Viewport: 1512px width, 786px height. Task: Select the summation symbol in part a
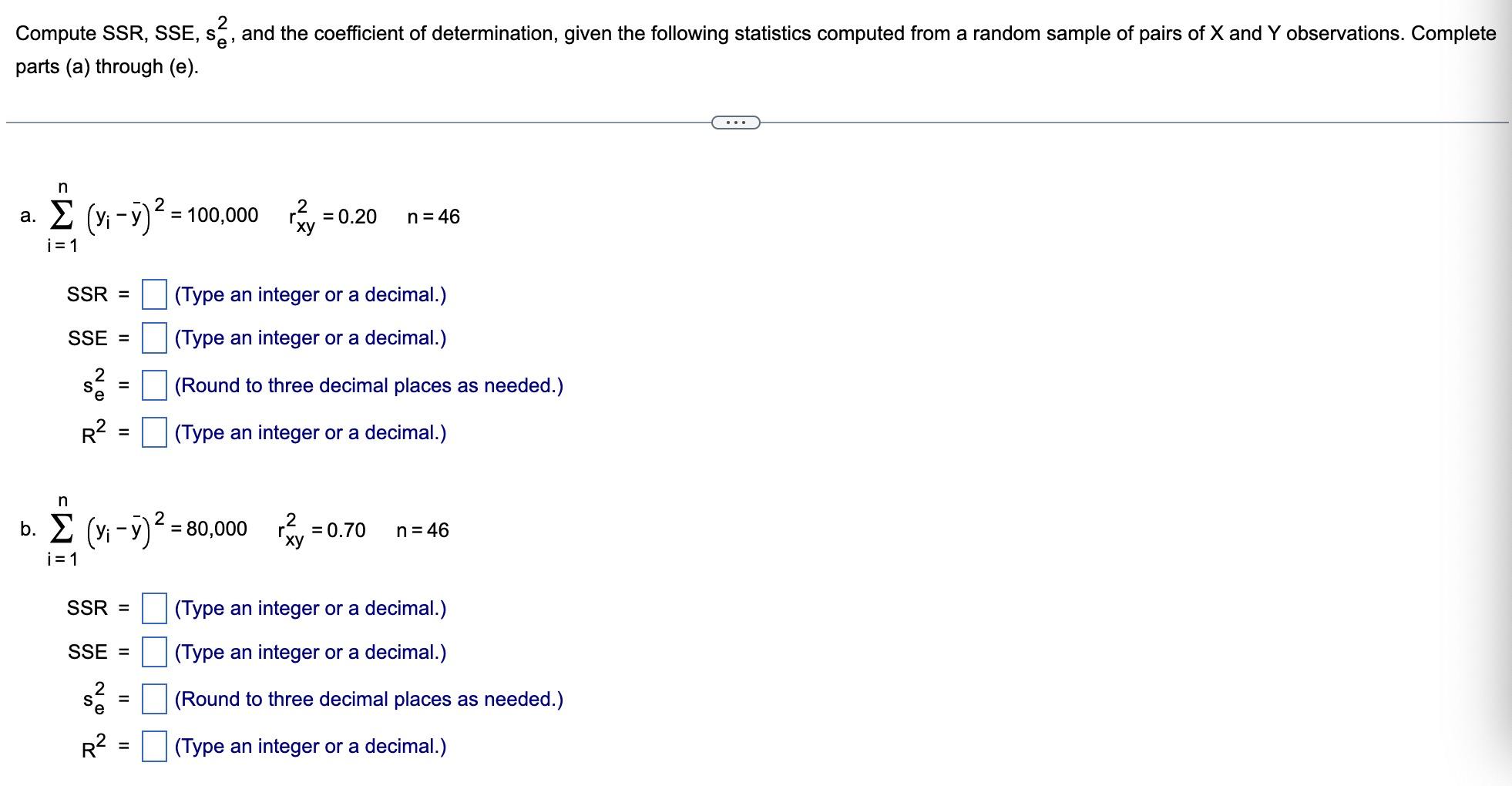pos(61,217)
